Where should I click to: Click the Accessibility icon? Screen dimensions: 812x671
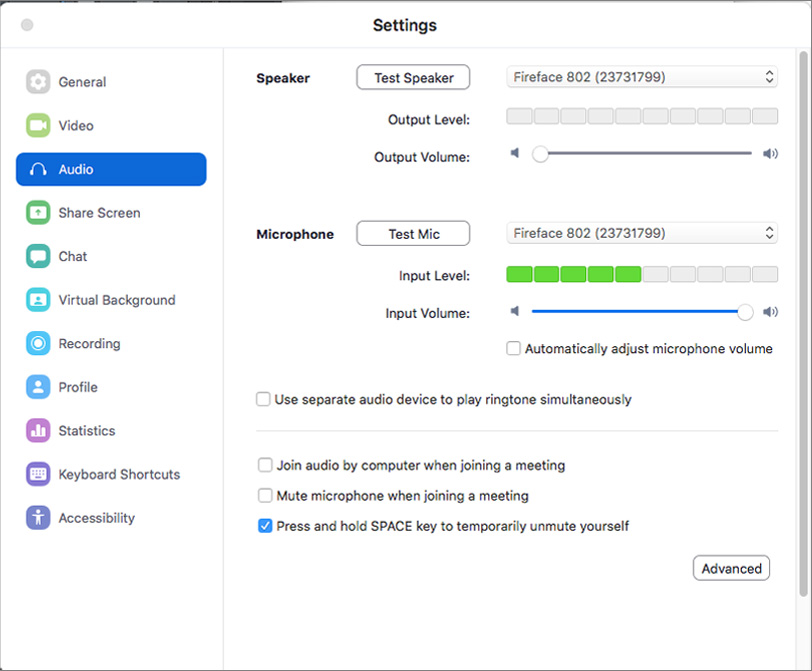(x=38, y=518)
